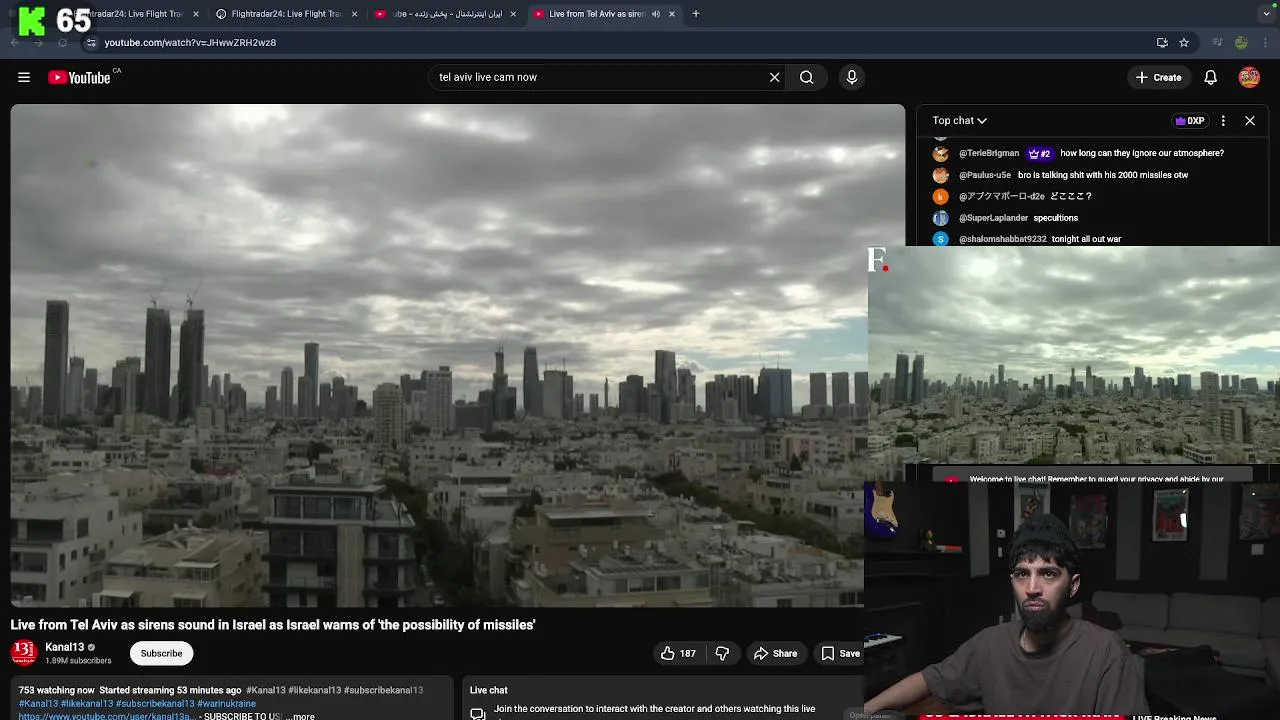Screen dimensions: 1280x720
Task: Open the Kanal13 channel name link
Action: 65,647
